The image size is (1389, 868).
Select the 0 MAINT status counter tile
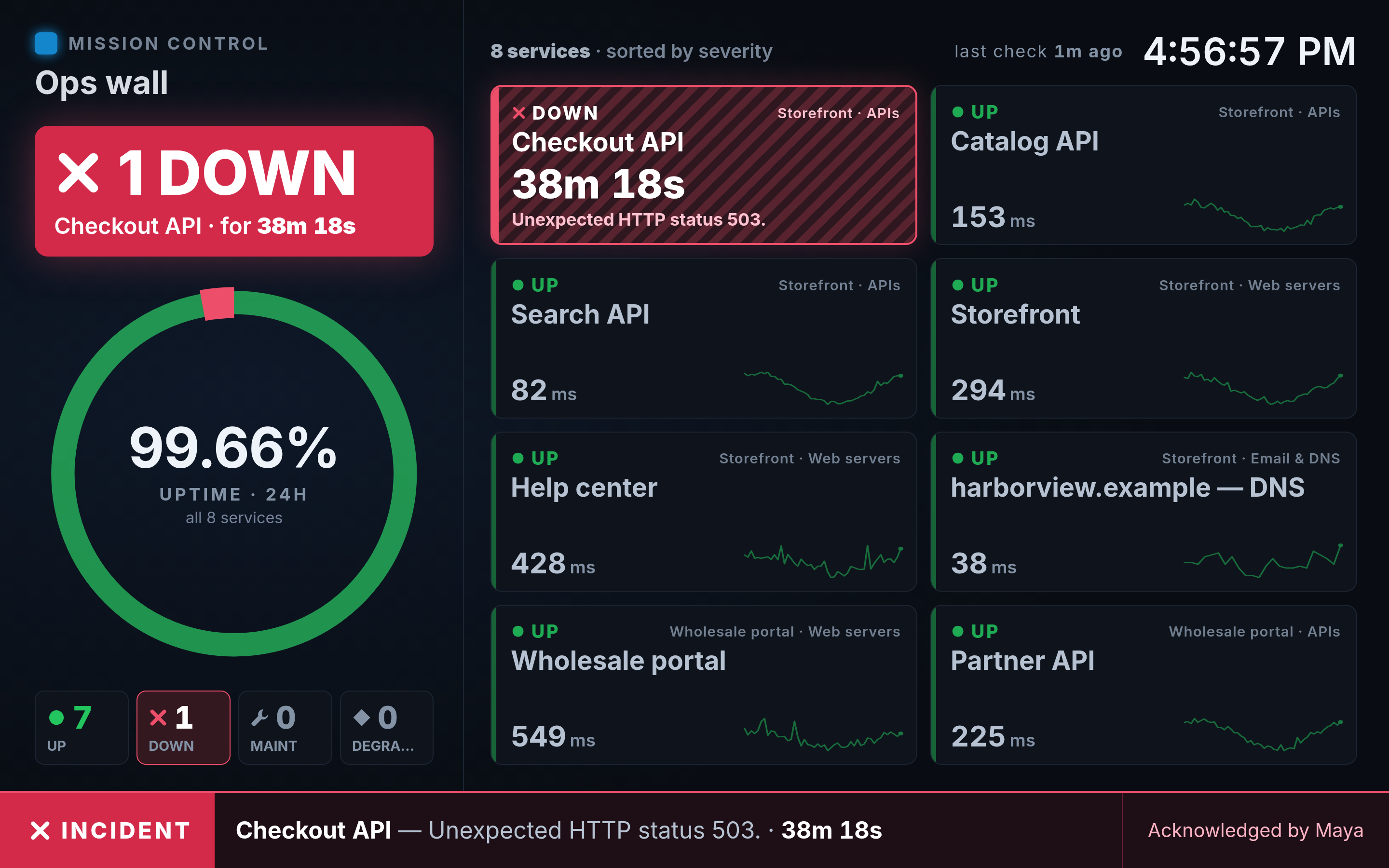coord(285,727)
